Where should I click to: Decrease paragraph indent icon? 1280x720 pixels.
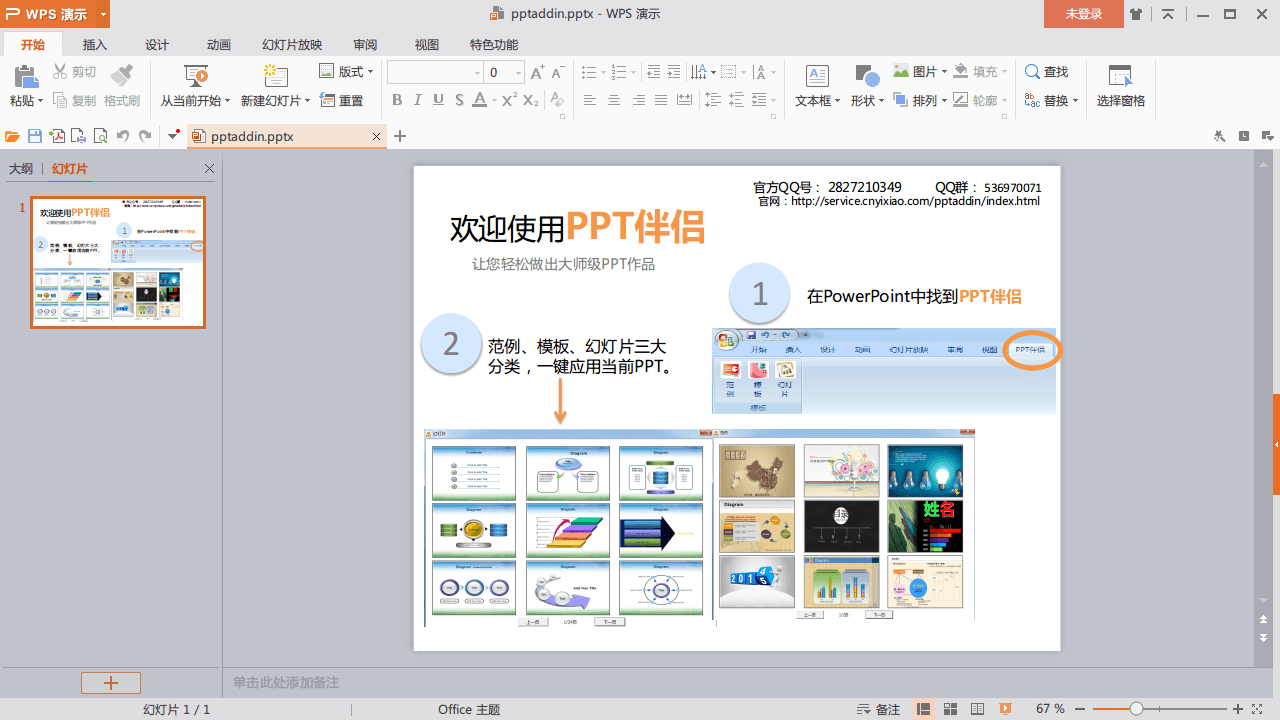pyautogui.click(x=654, y=72)
